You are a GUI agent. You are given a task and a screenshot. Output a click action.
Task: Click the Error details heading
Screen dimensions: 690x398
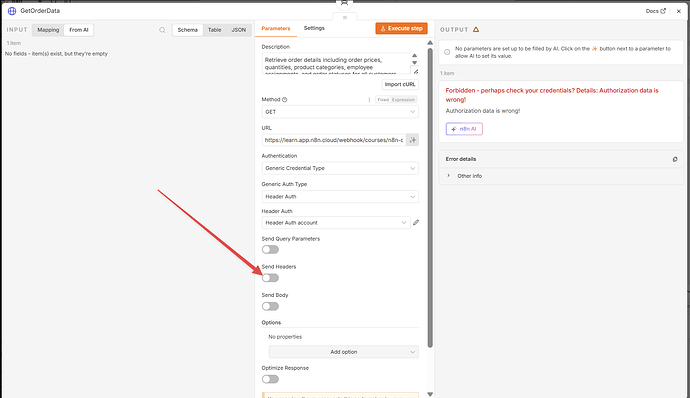coord(461,159)
